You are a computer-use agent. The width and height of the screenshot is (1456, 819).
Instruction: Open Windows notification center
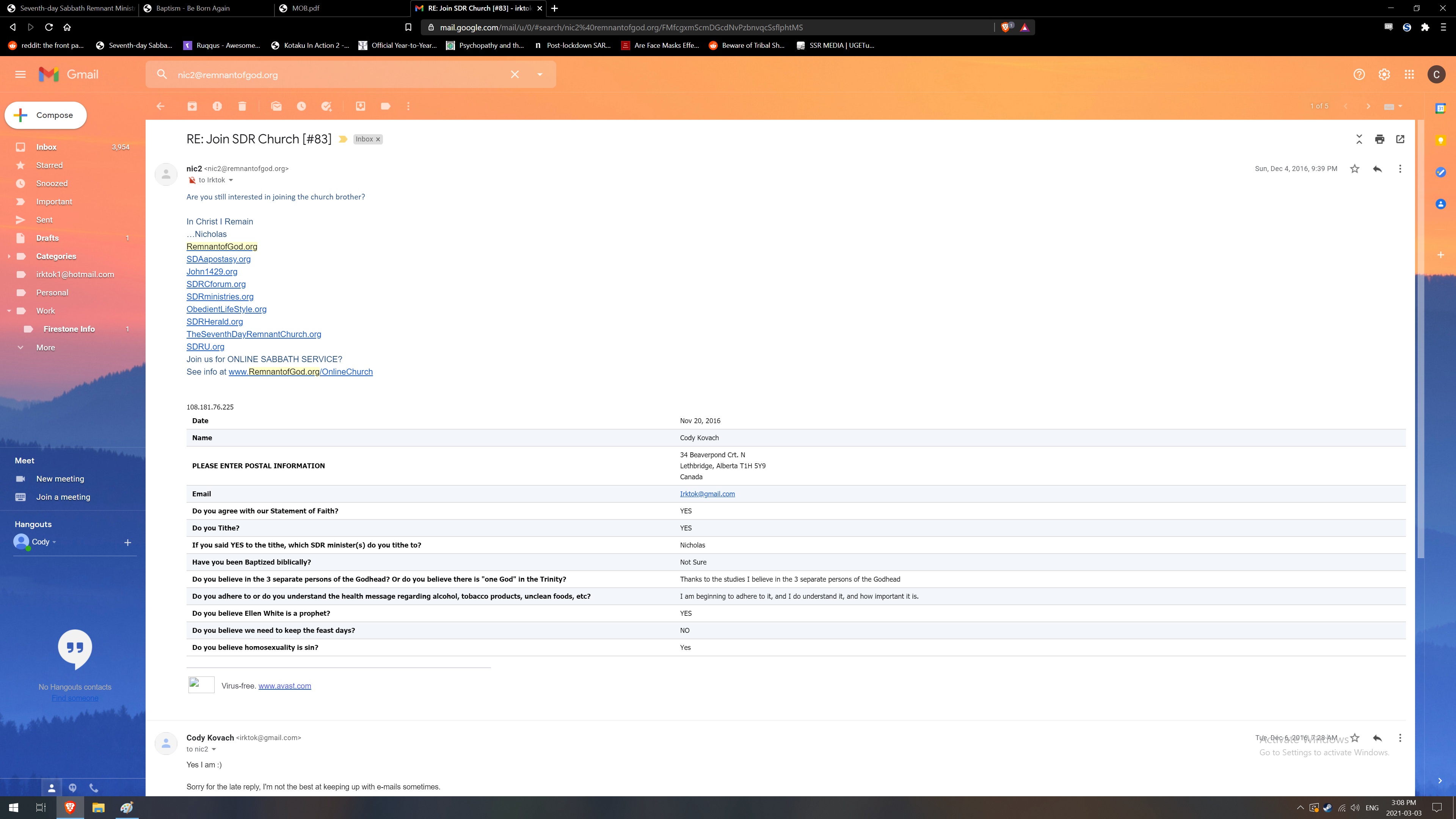[1436, 808]
